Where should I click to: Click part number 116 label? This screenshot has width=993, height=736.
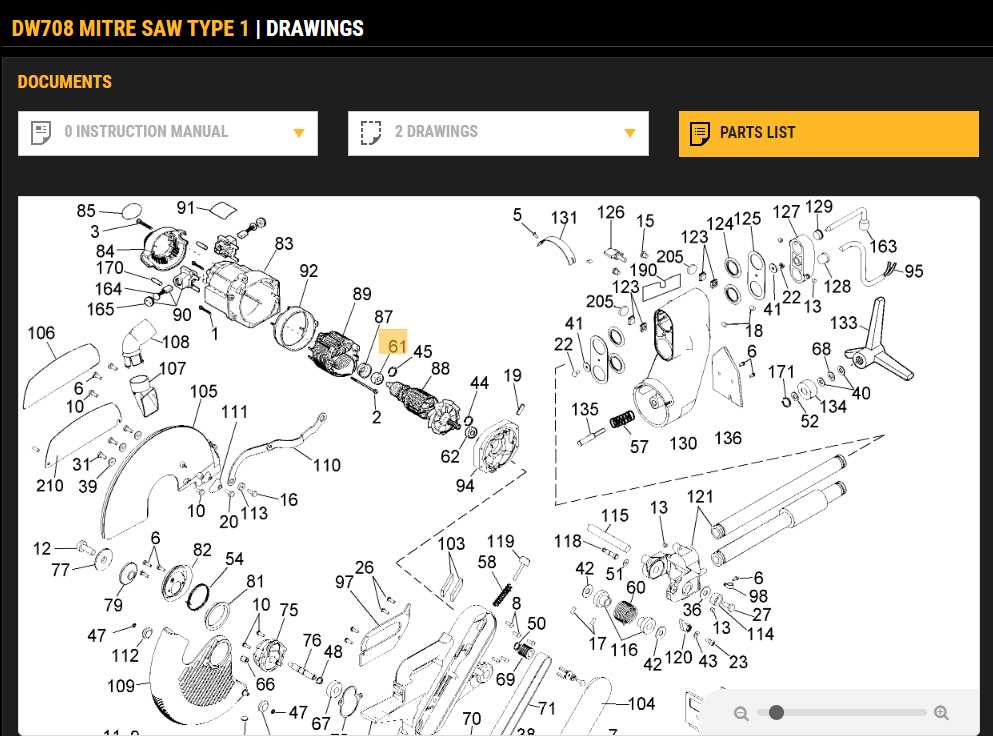(x=624, y=650)
